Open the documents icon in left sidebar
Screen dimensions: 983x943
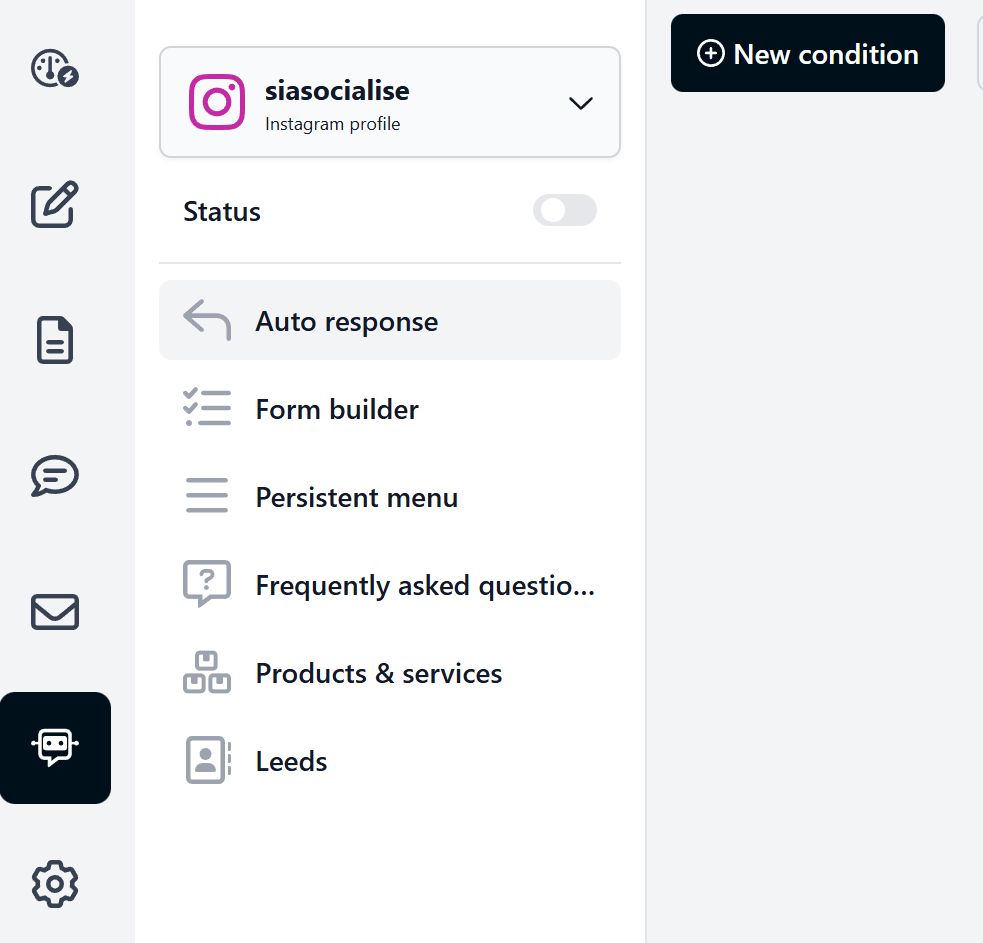click(53, 341)
